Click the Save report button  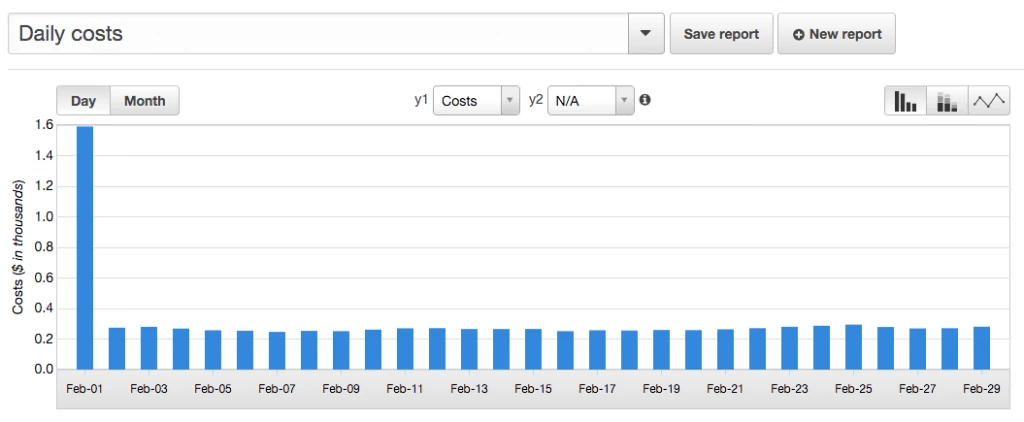[721, 34]
